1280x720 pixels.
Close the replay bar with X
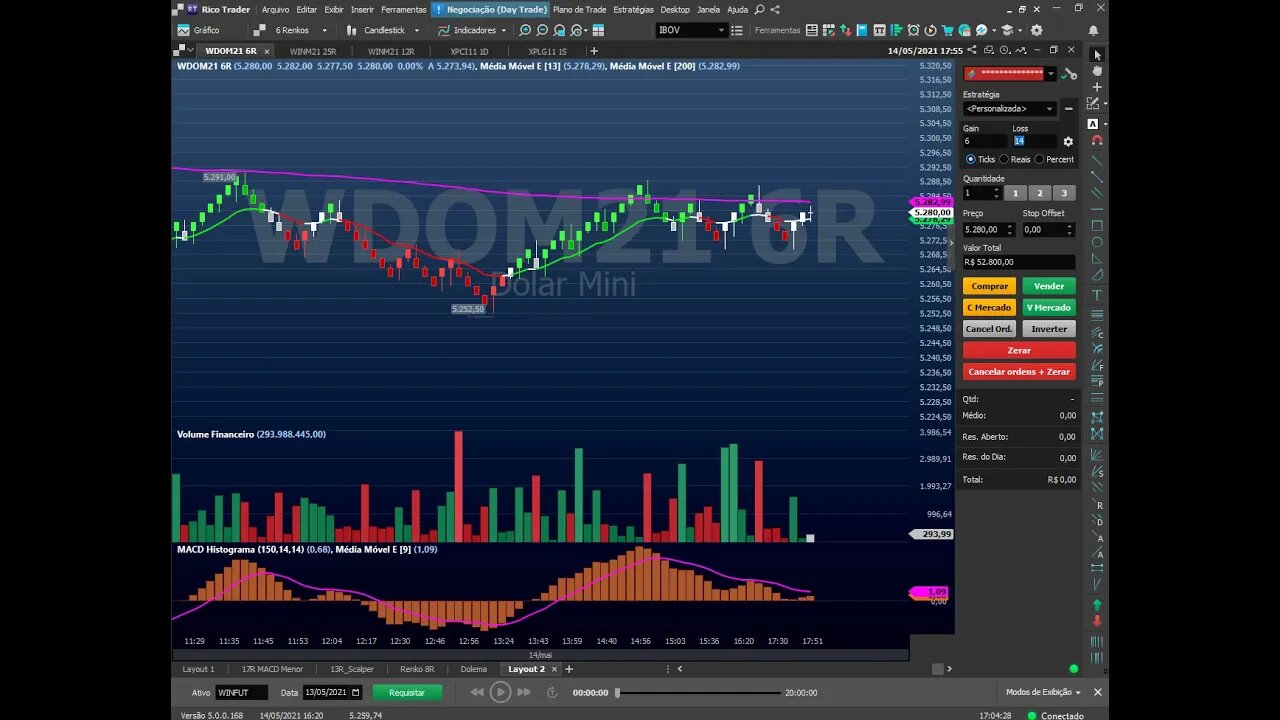pyautogui.click(x=1099, y=692)
